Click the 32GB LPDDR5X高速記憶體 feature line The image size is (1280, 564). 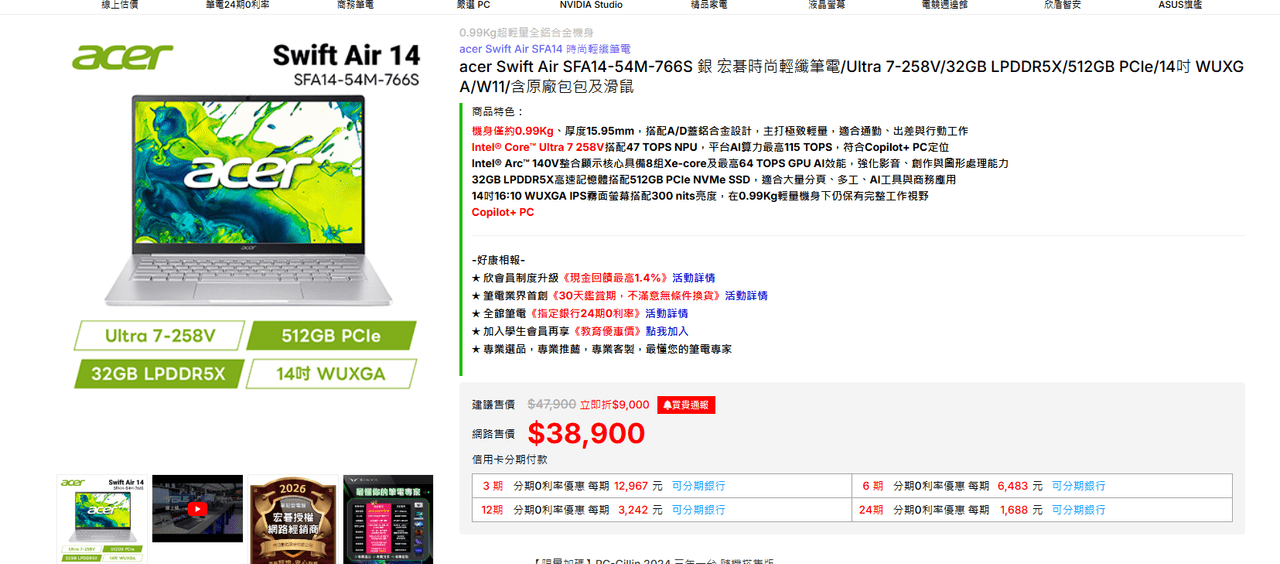click(714, 180)
